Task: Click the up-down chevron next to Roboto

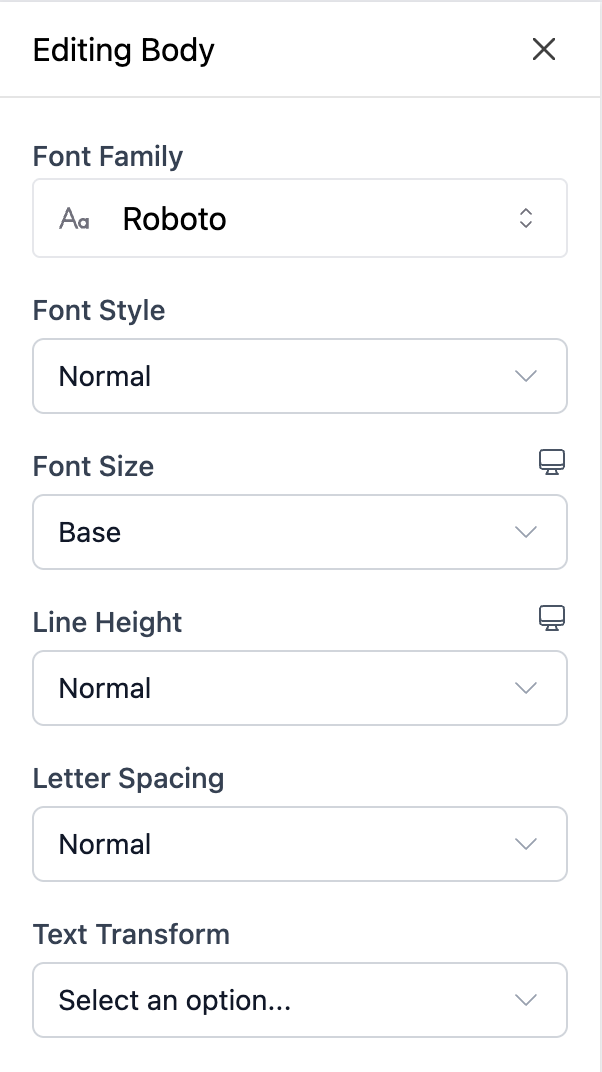Action: click(525, 218)
